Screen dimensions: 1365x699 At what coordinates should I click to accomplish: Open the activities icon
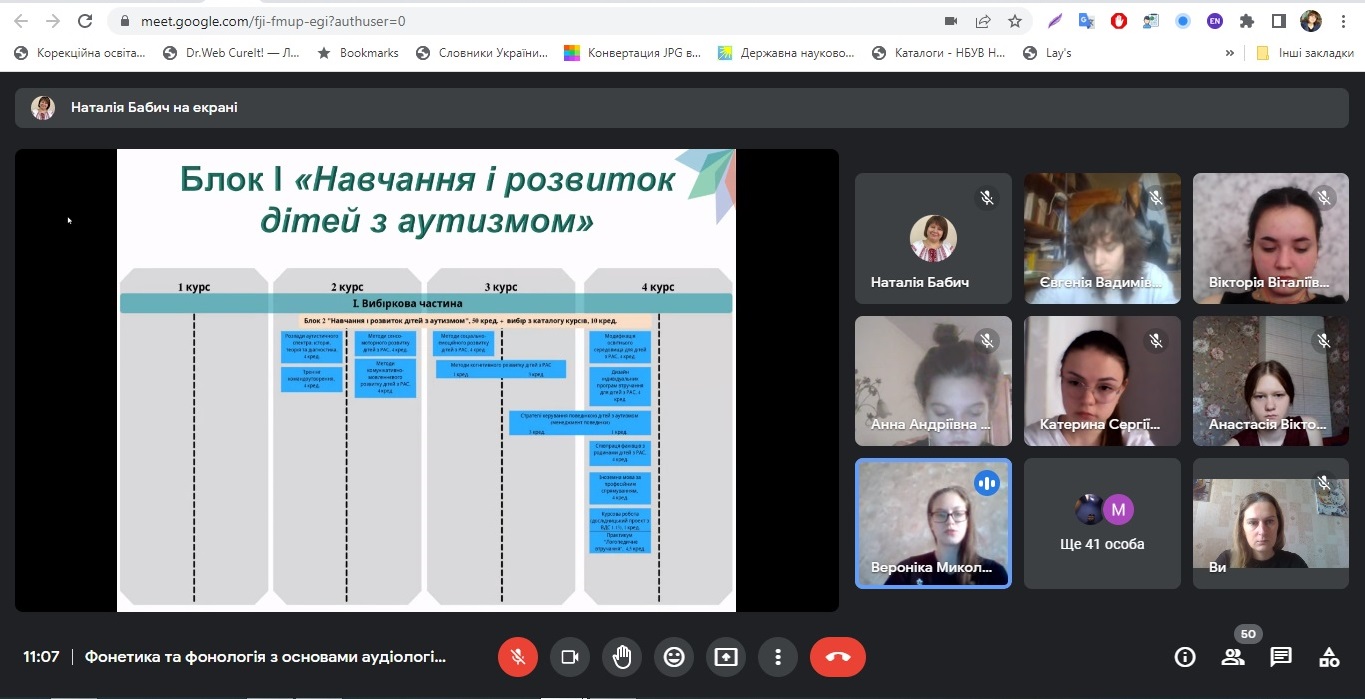[1329, 657]
